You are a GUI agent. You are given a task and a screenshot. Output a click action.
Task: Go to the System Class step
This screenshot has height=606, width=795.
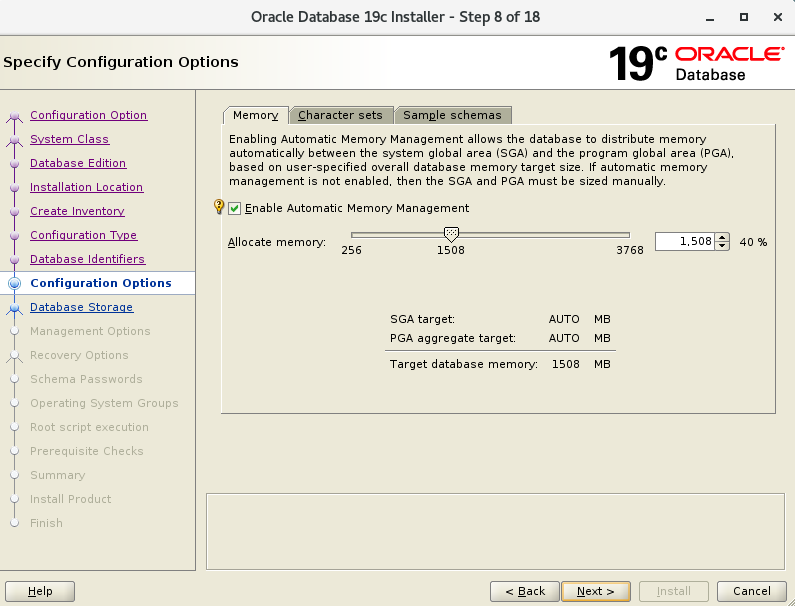click(x=69, y=139)
